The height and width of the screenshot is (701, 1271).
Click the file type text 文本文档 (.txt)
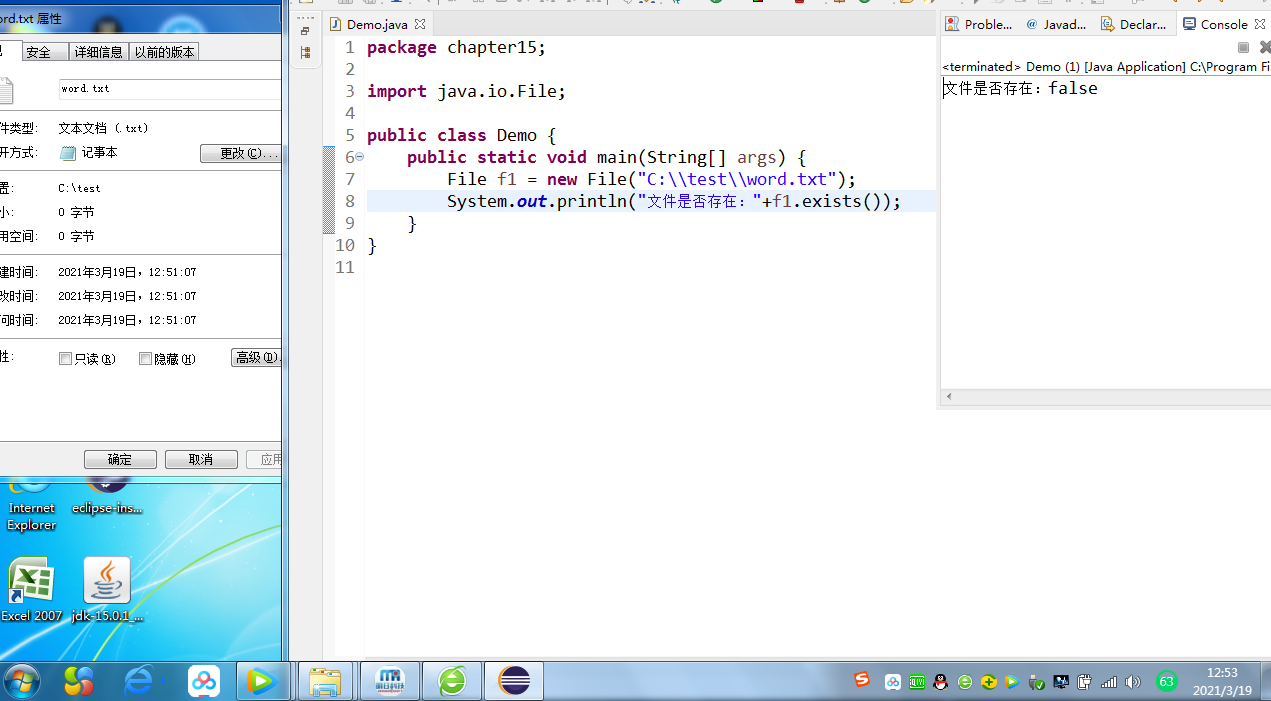pos(103,128)
